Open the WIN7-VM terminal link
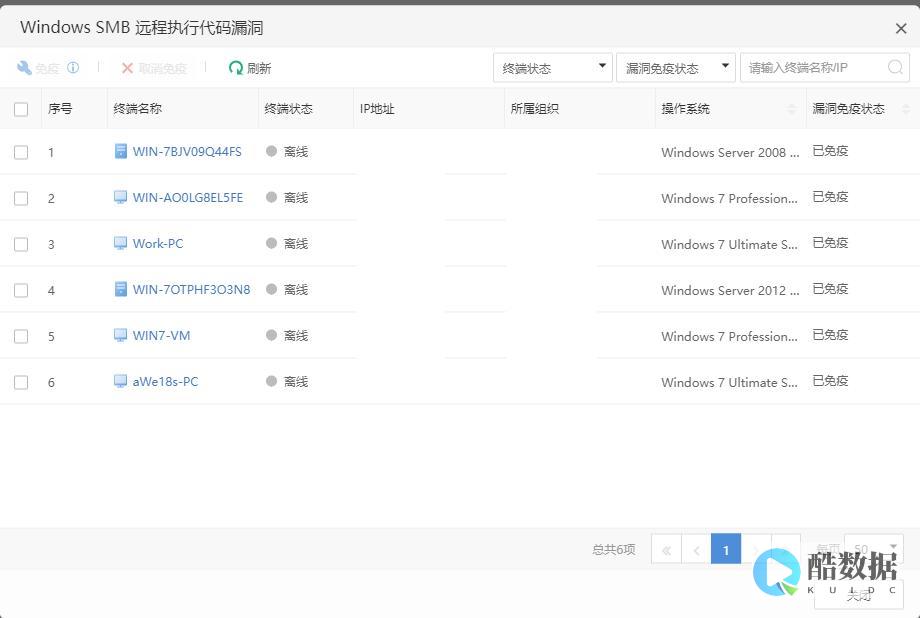Screen dimensions: 920x618 click(161, 335)
